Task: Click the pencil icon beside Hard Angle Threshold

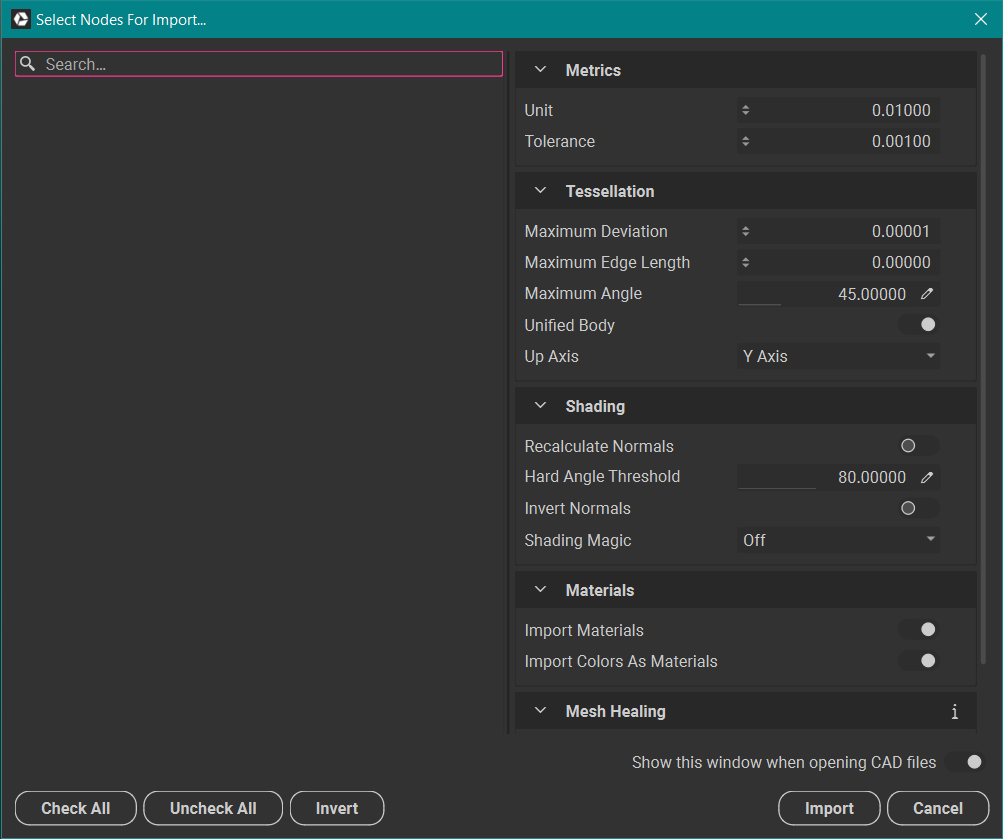Action: 927,477
